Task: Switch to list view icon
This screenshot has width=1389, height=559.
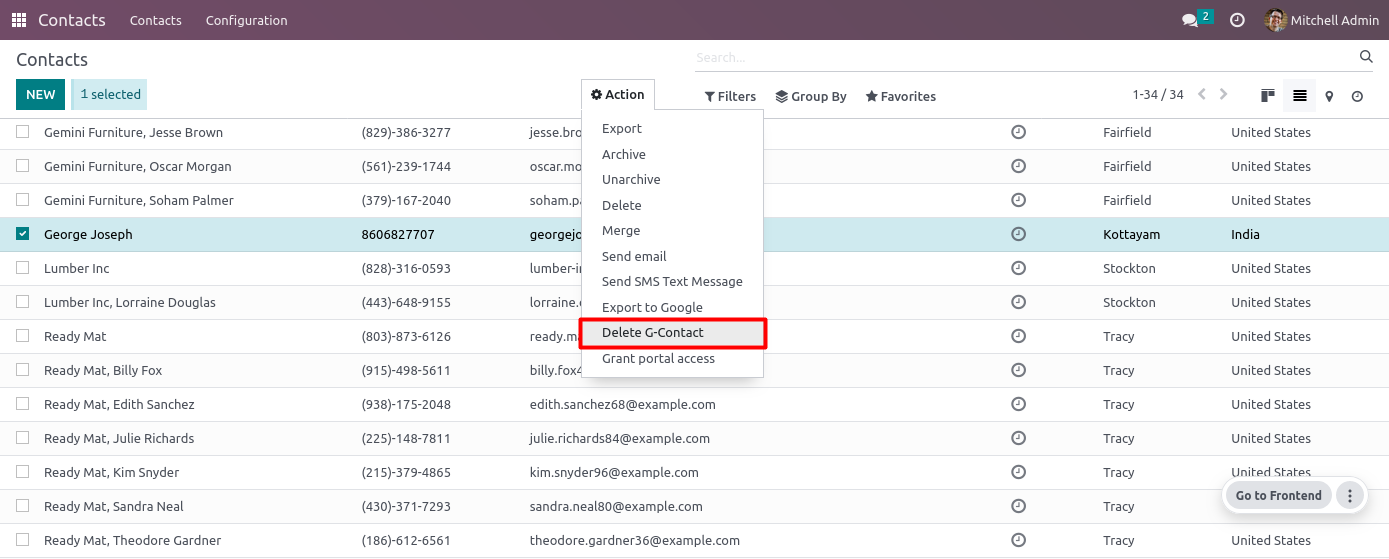Action: (x=1299, y=96)
